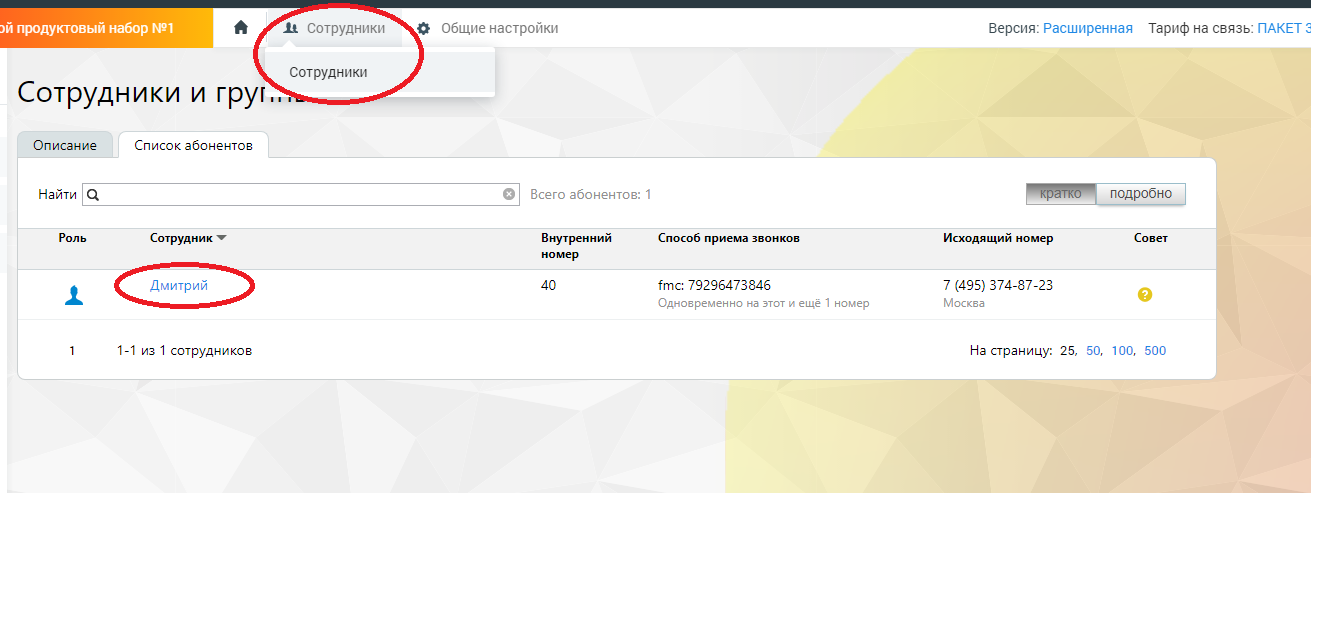
Task: Open the ПАКЕТ tariff link
Action: [1283, 28]
